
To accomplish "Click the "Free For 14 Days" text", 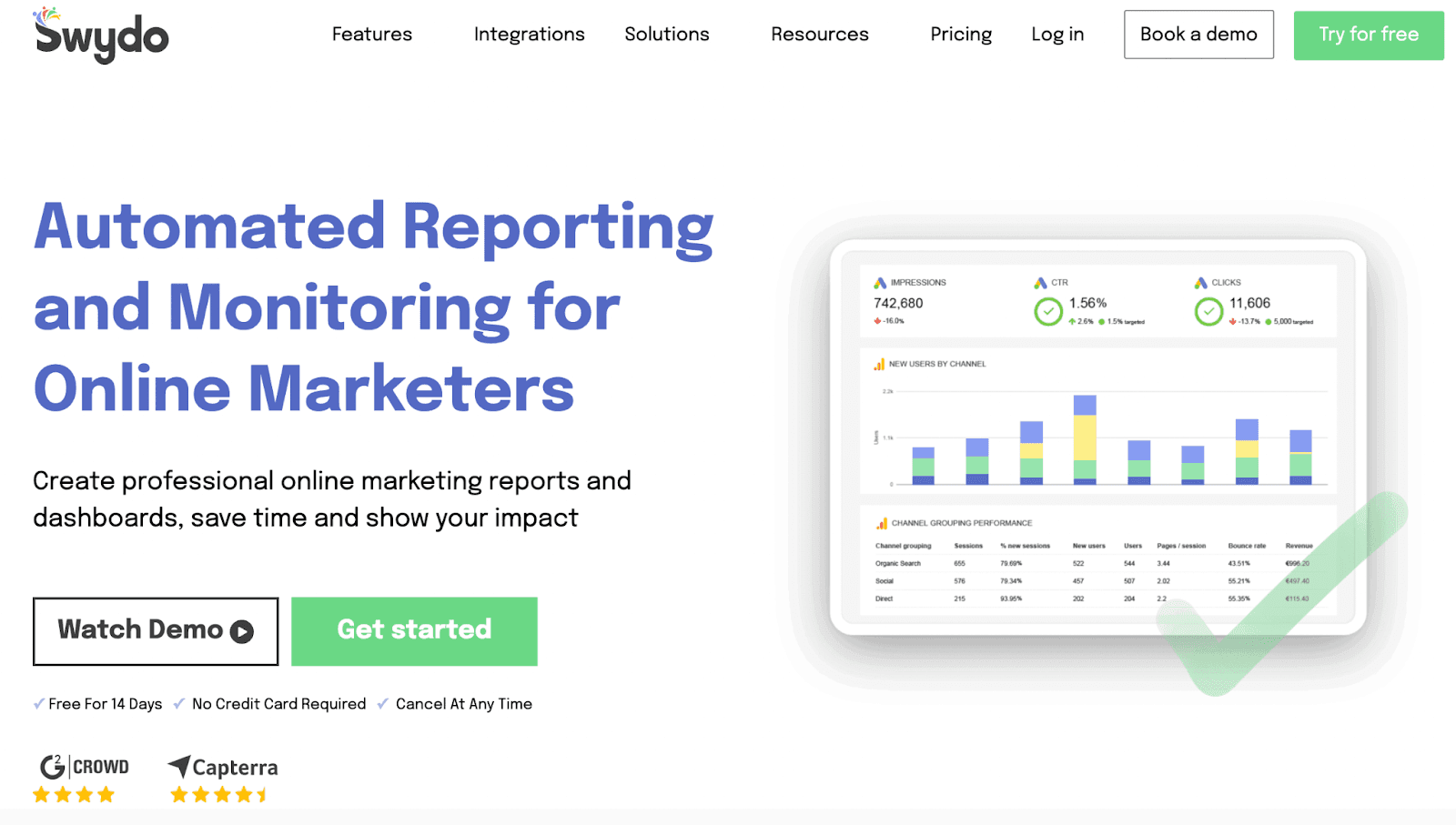I will coord(106,704).
